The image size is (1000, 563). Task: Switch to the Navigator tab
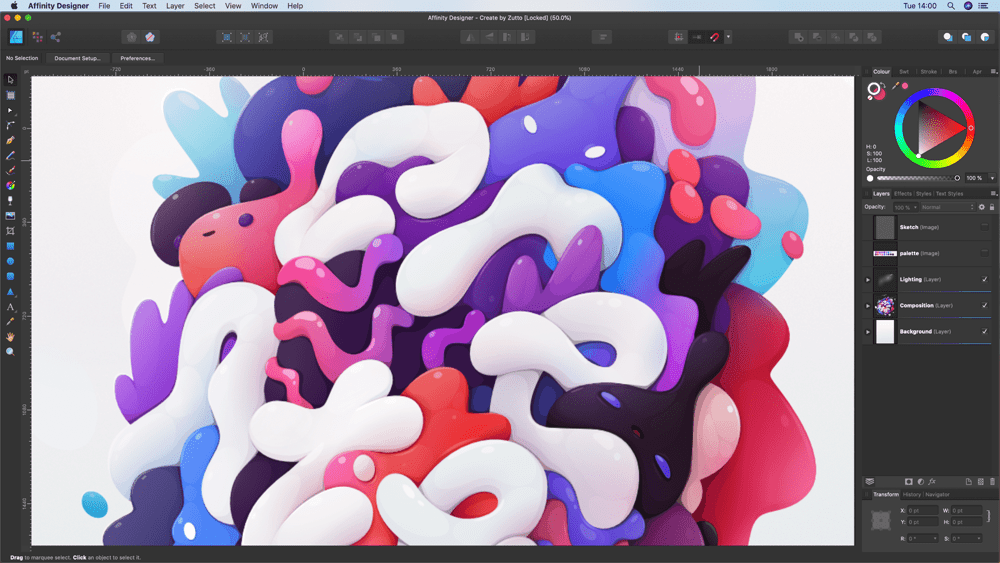[x=937, y=495]
